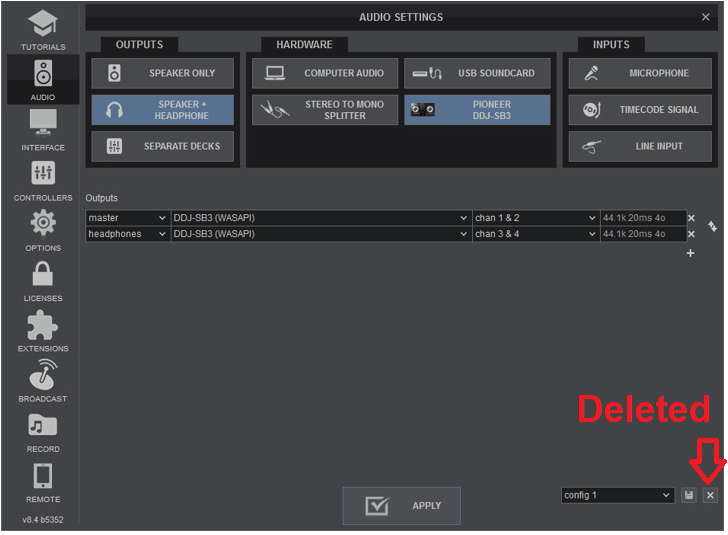Open the Remote section
The width and height of the screenshot is (728, 535).
coord(43,483)
